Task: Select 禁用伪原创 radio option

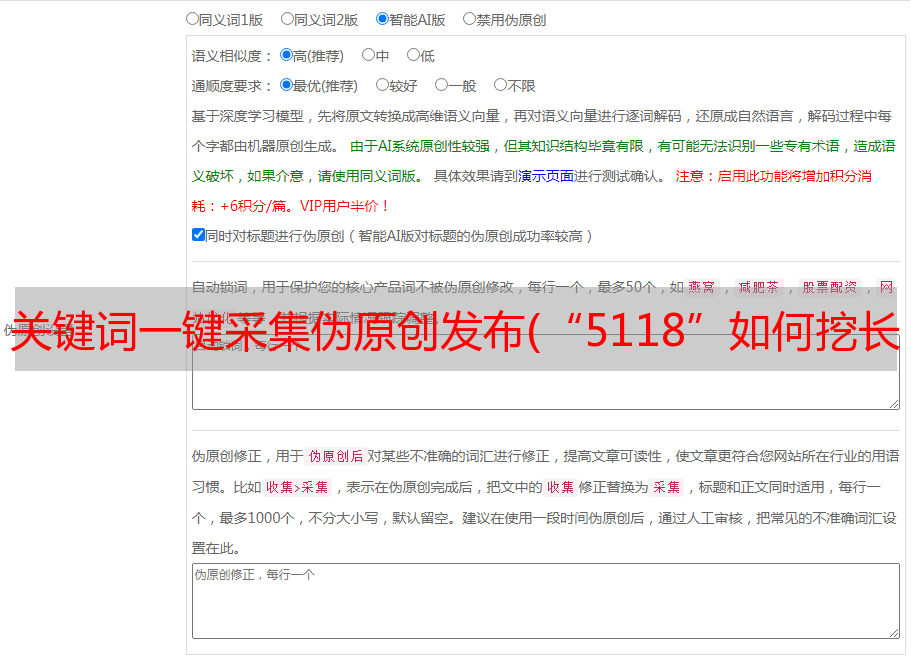Action: [x=469, y=19]
